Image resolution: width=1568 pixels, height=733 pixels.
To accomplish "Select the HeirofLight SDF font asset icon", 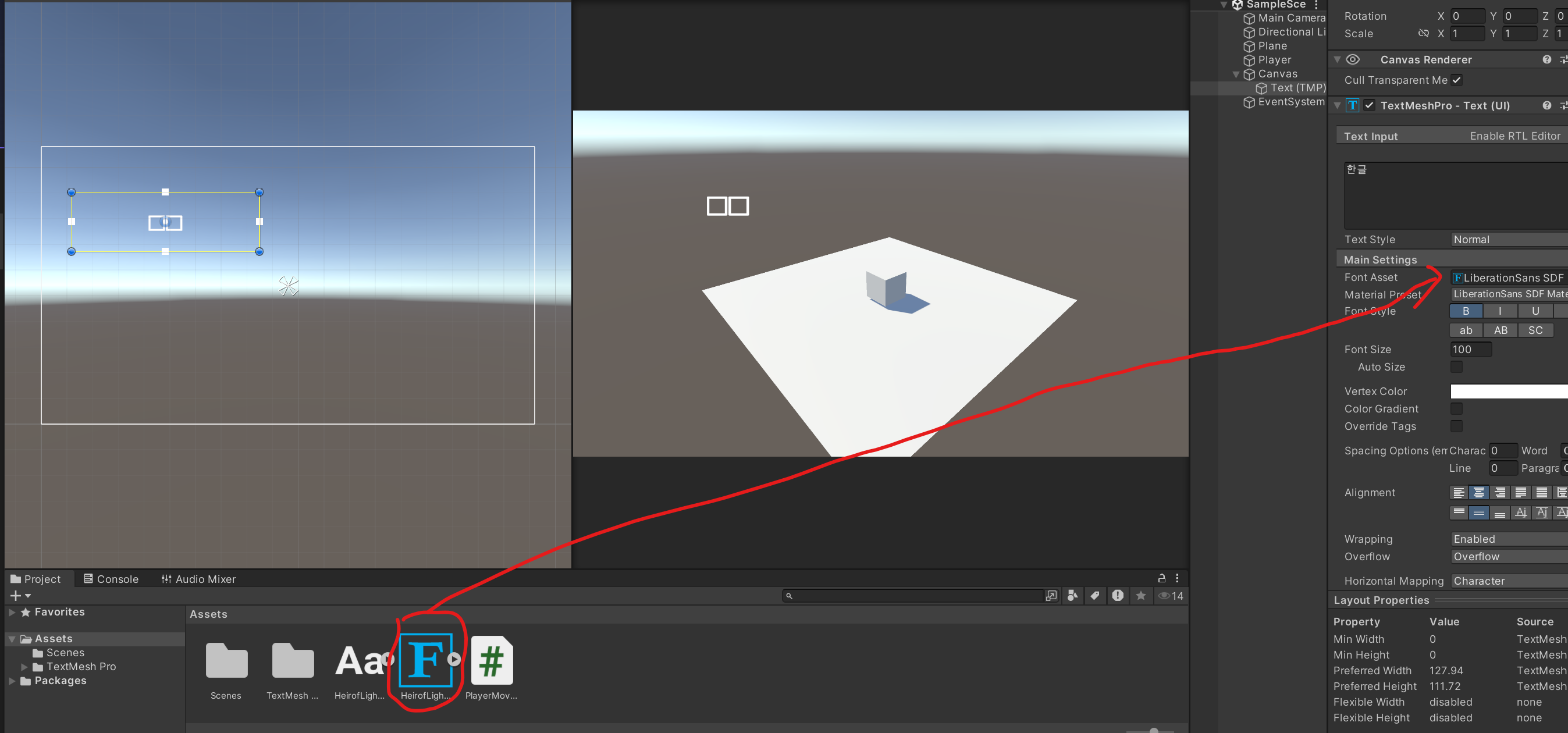I will (x=425, y=660).
